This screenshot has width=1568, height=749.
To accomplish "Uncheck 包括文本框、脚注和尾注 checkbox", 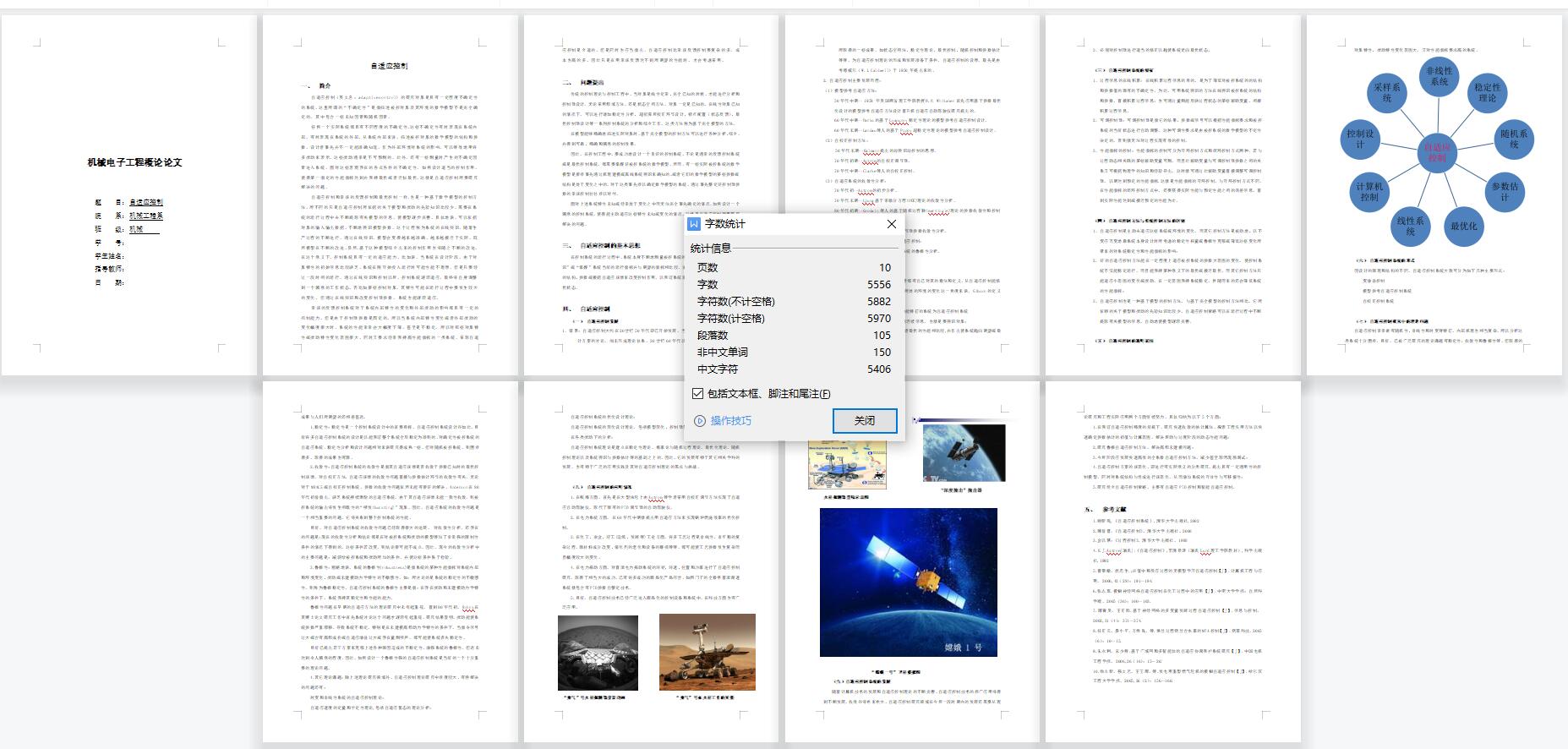I will [x=697, y=393].
